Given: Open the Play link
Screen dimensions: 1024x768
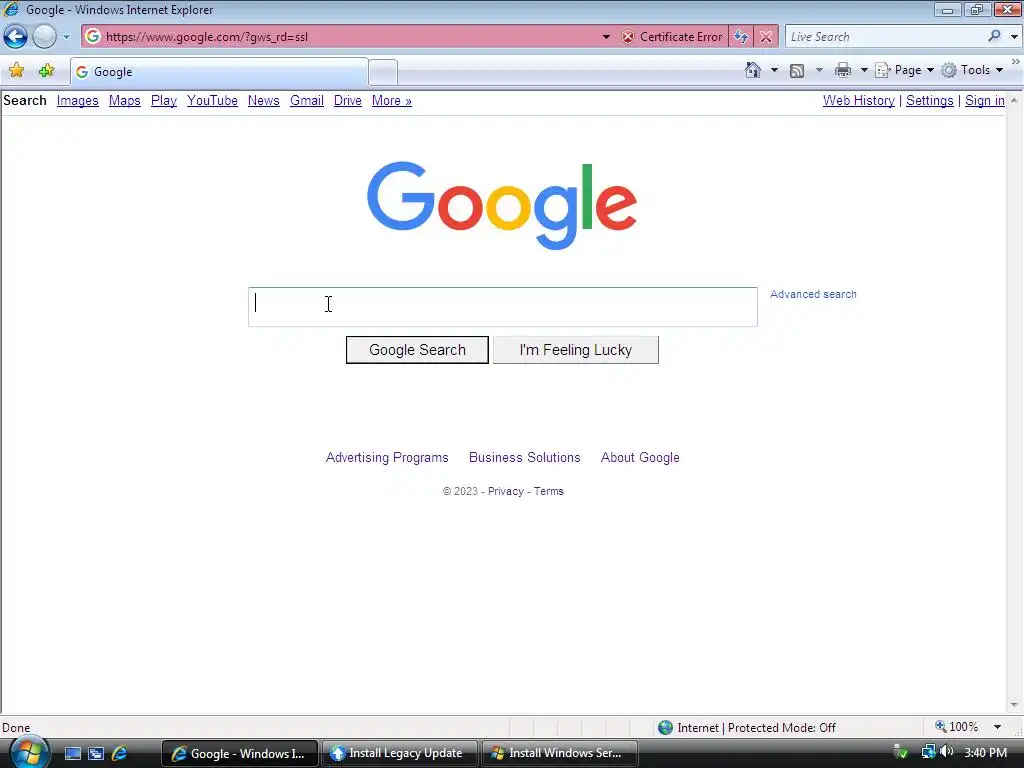Looking at the screenshot, I should click(x=164, y=101).
